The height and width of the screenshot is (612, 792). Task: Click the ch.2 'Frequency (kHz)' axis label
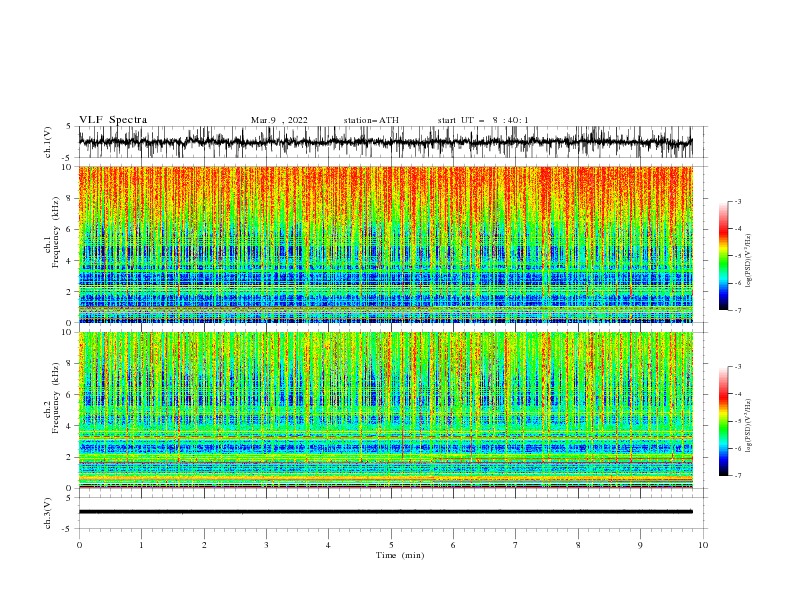click(x=56, y=398)
